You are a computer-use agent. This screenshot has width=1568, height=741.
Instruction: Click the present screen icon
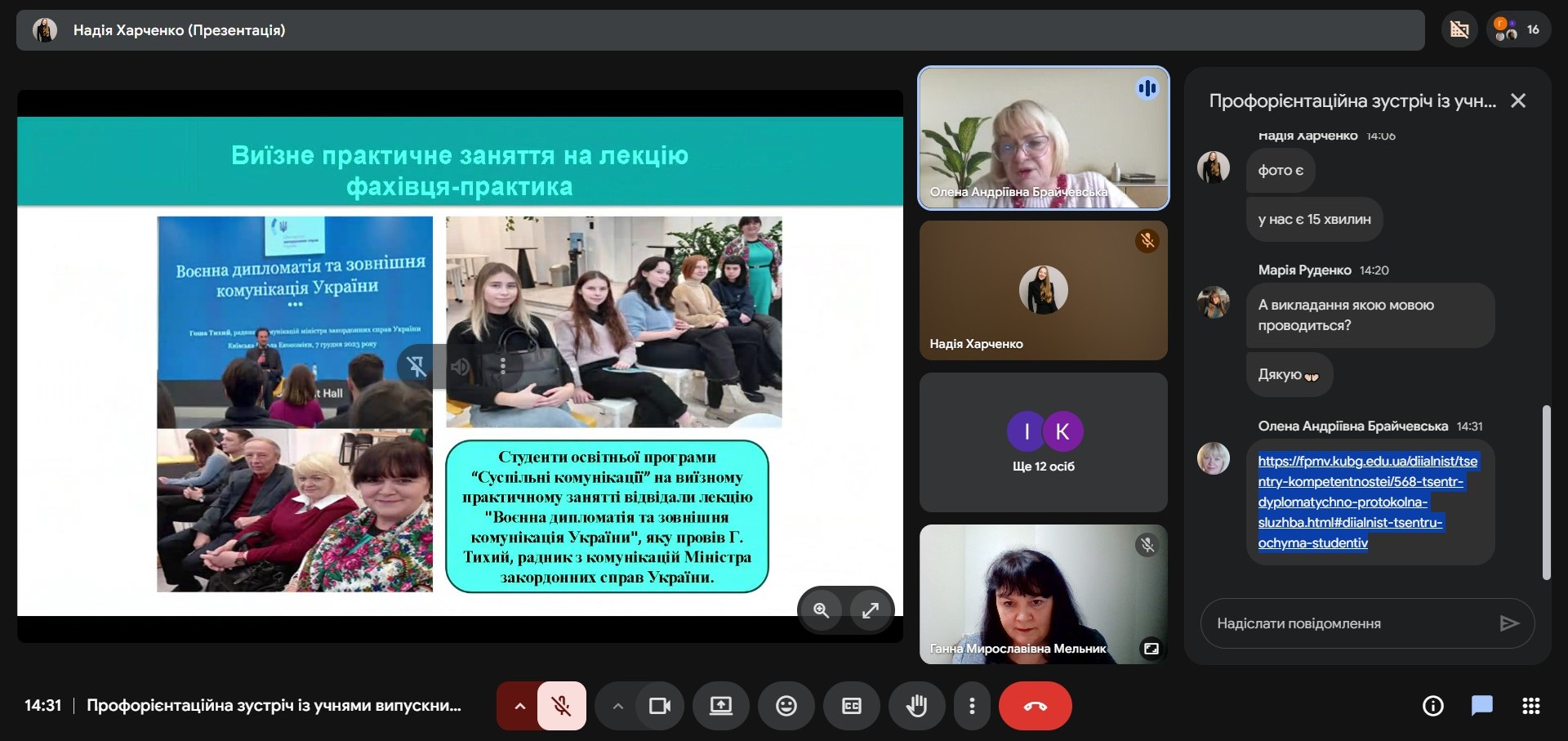pyautogui.click(x=720, y=706)
